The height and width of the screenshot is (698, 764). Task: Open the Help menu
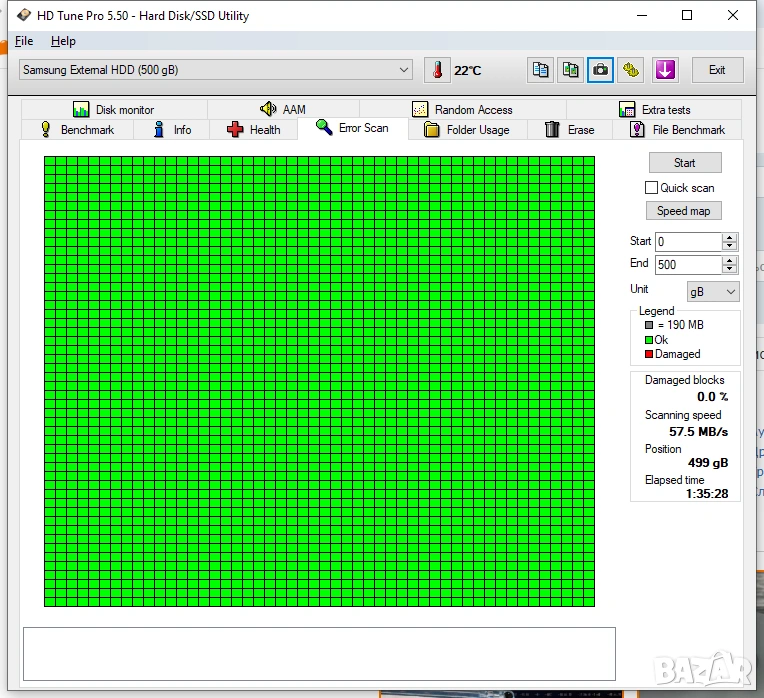coord(63,41)
